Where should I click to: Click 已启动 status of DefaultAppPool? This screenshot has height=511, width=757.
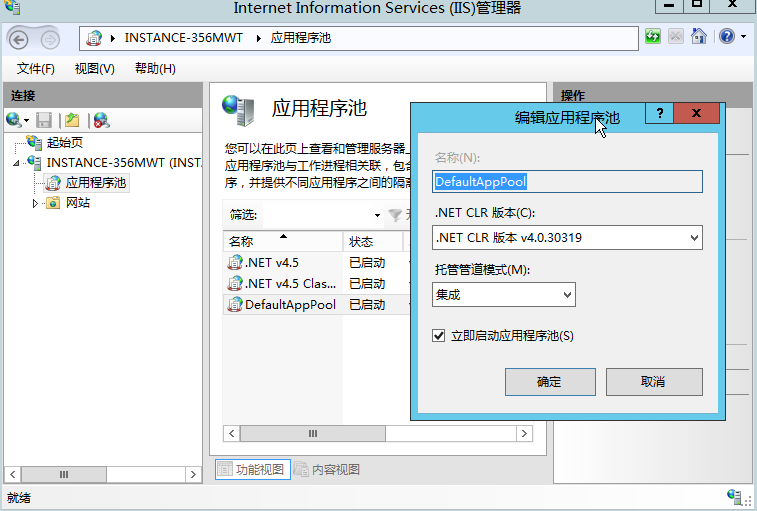[x=367, y=305]
